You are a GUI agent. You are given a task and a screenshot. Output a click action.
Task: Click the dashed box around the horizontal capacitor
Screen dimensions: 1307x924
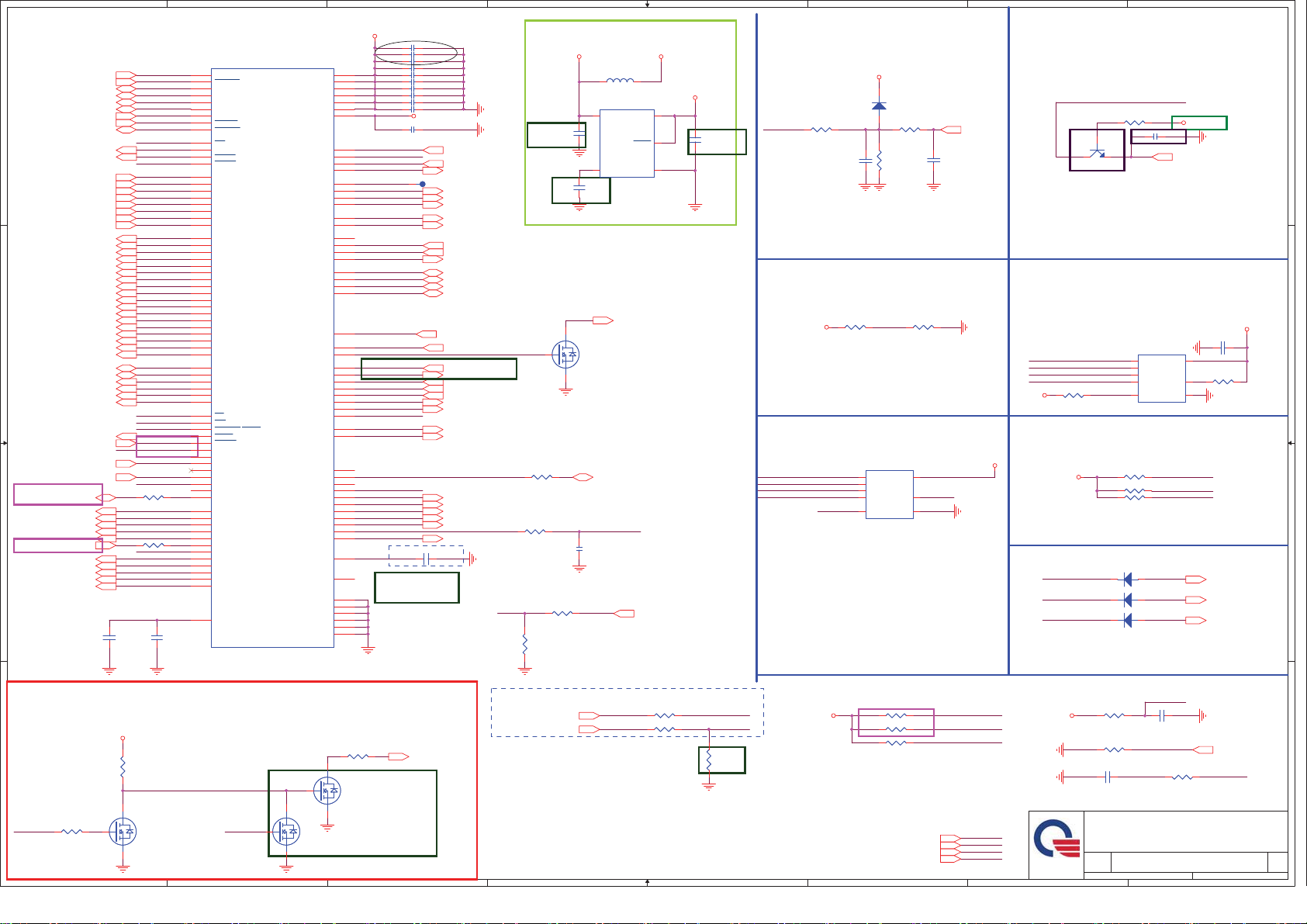tap(426, 556)
